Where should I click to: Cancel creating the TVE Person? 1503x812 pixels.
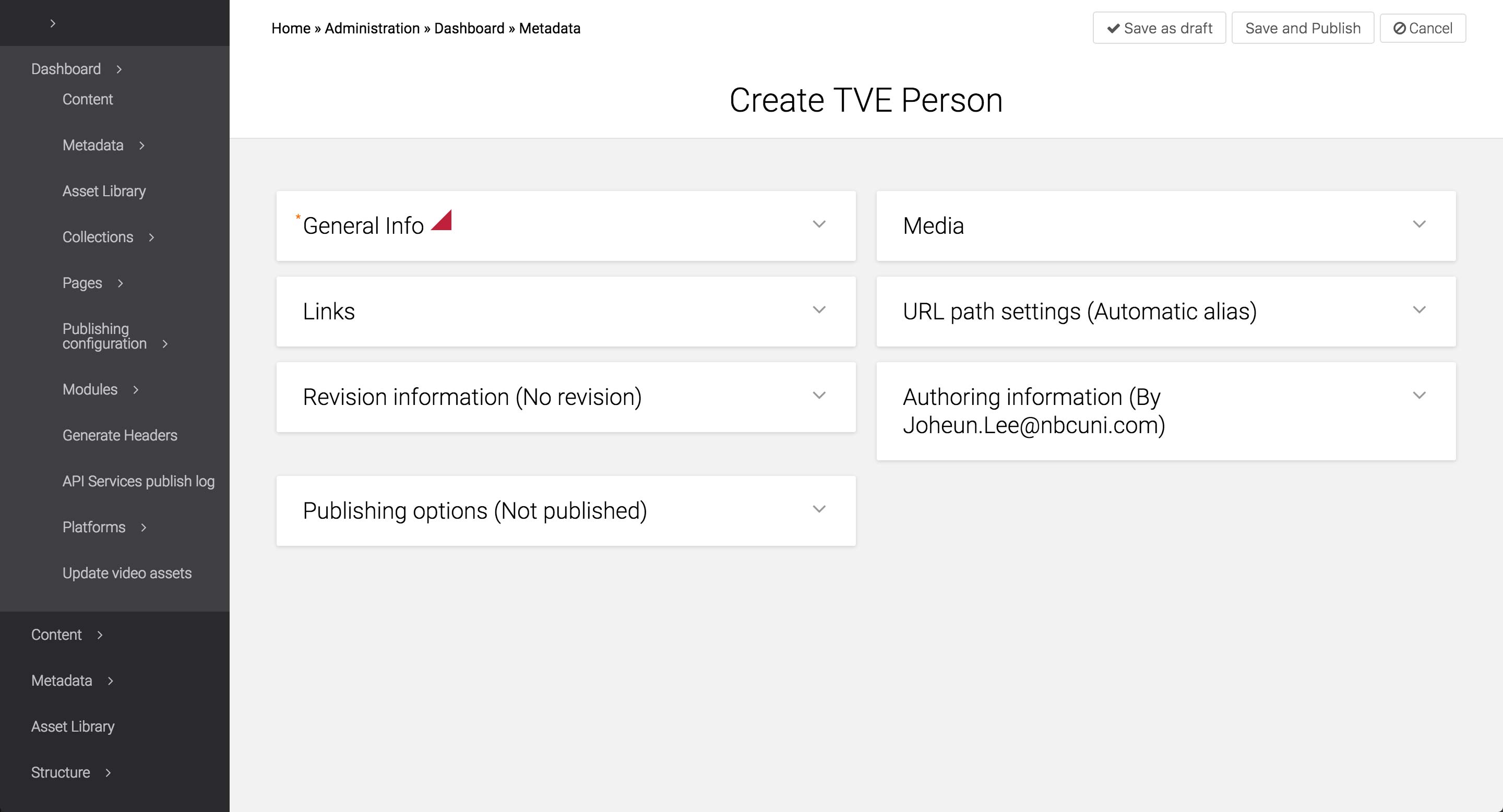pyautogui.click(x=1422, y=29)
